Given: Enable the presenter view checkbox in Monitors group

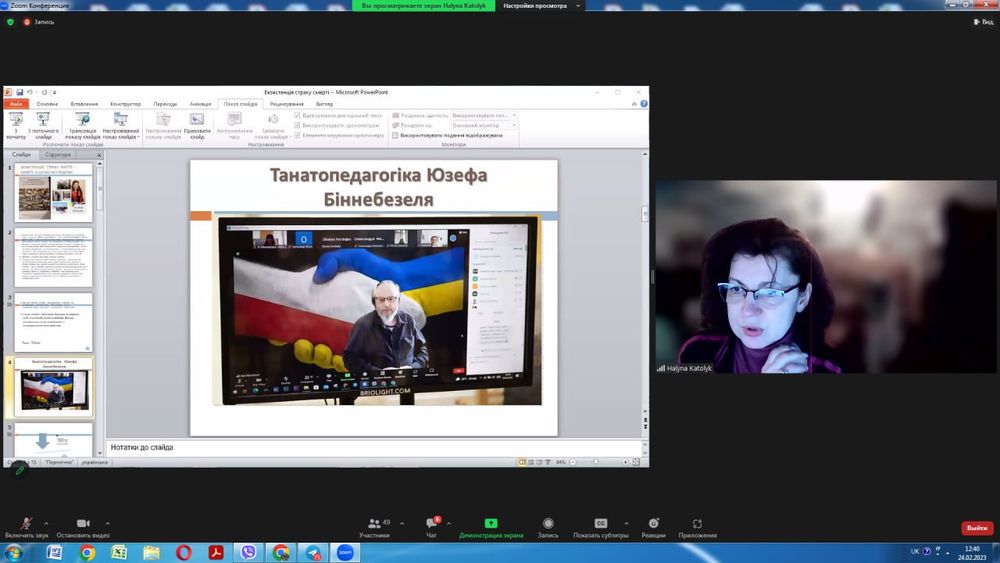Looking at the screenshot, I should click(395, 135).
